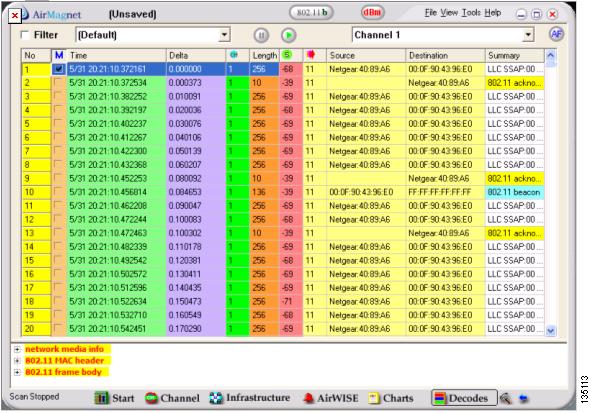Click source 00:0F:90:43:96:E0 in row 10

tap(366, 192)
